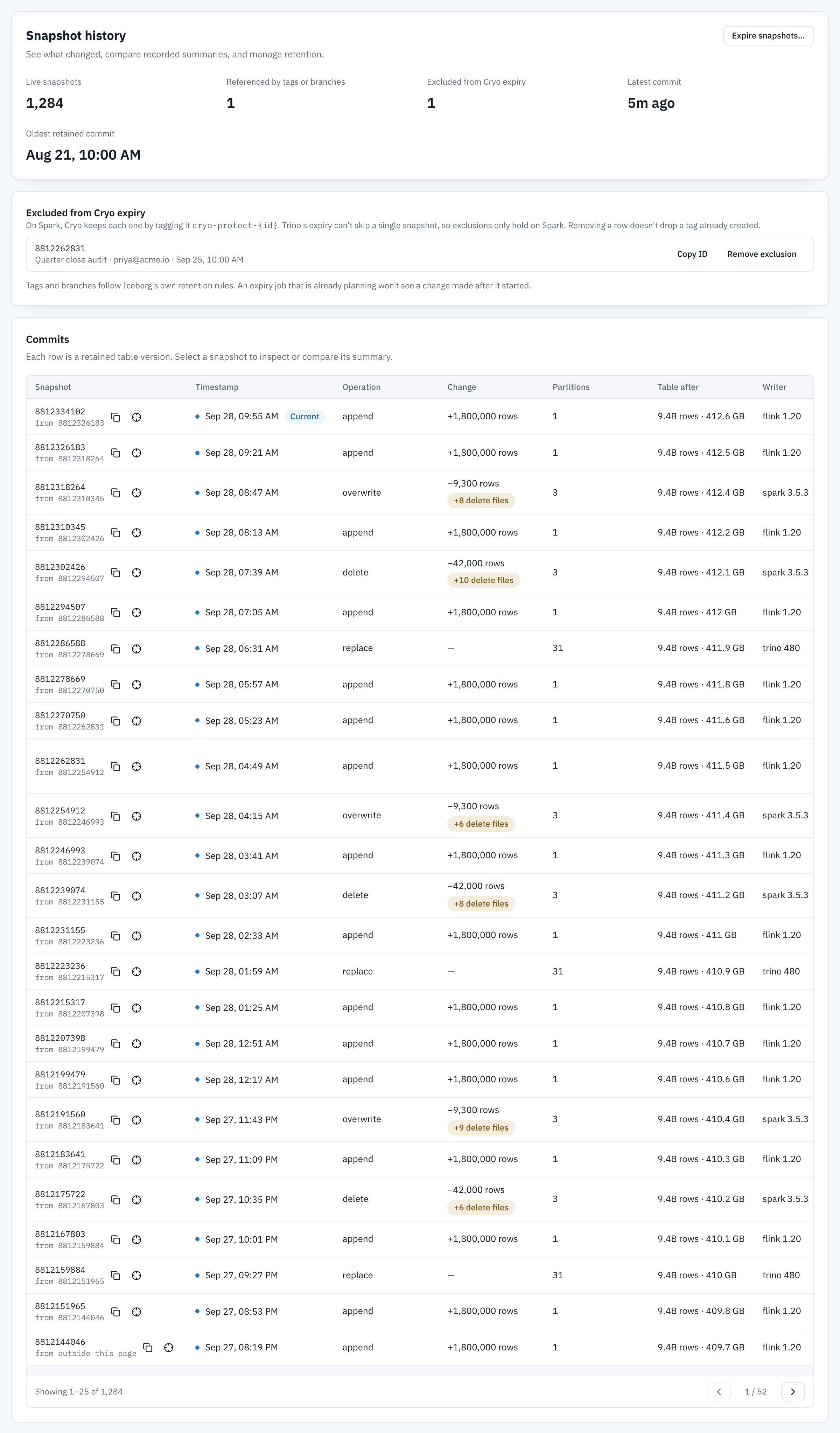Click Oldest retained commit Aug 21, 10:00 AM
The height and width of the screenshot is (1433, 840).
click(x=83, y=155)
